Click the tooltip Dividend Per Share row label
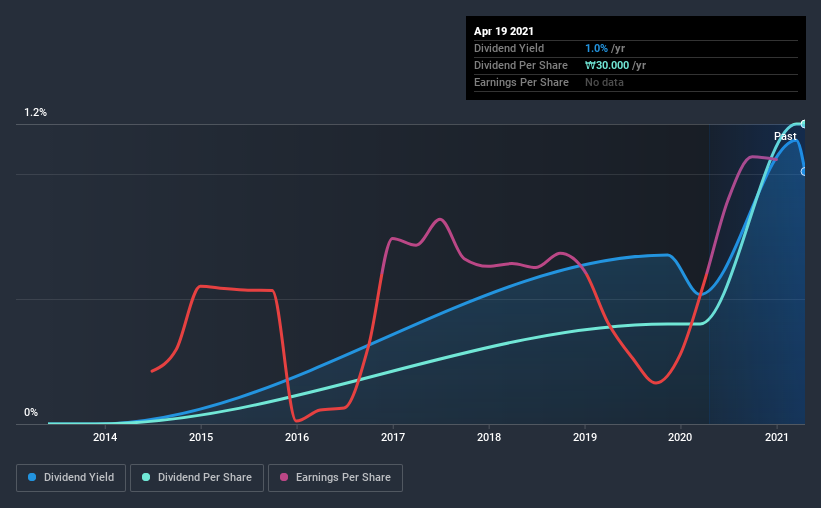Viewport: 821px width, 508px height. pos(520,65)
